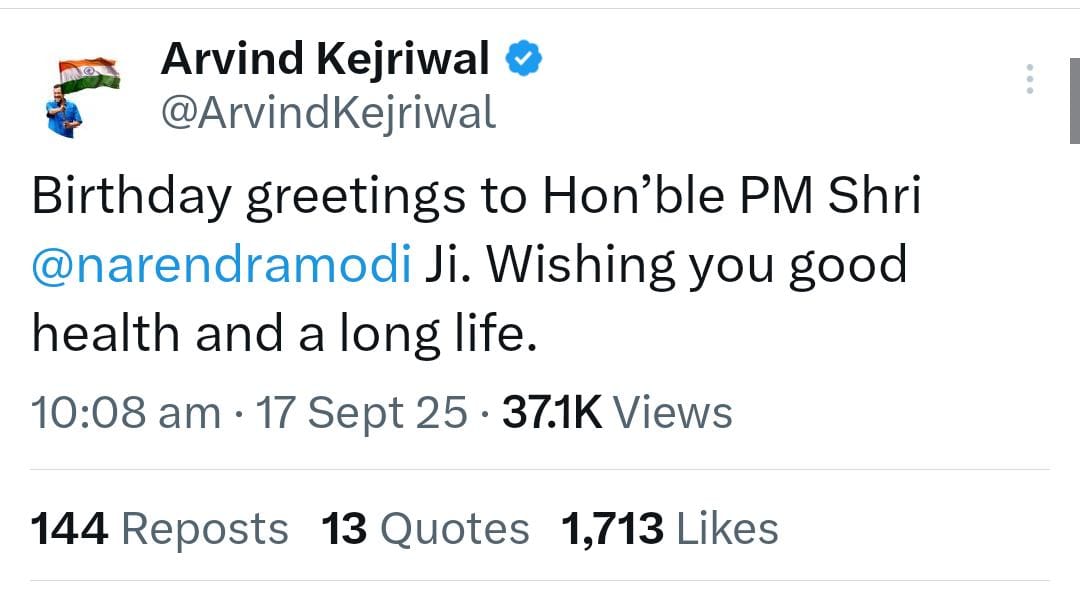1080x590 pixels.
Task: Click the @ArvindKejriwal handle
Action: click(328, 114)
